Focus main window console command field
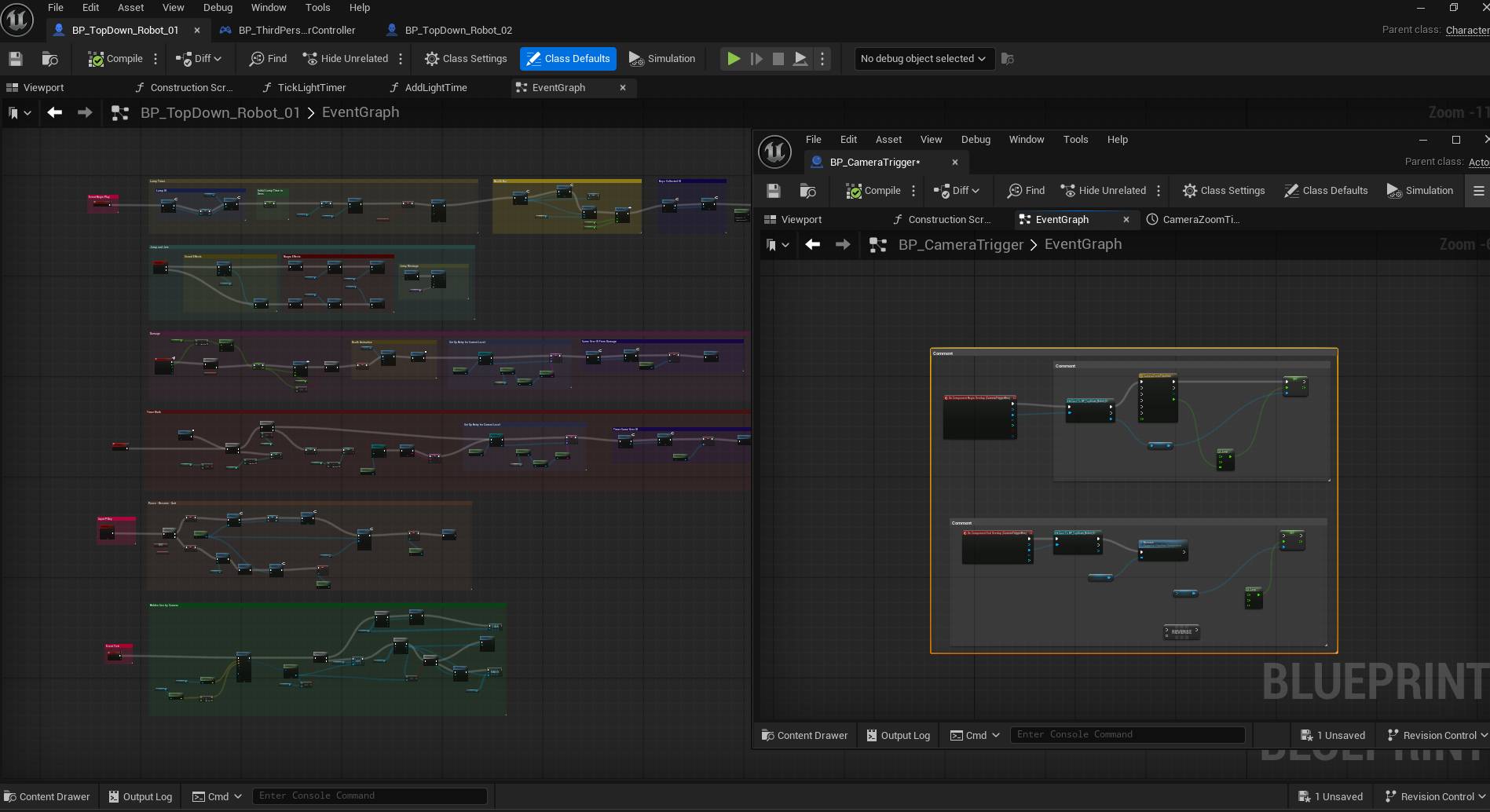The width and height of the screenshot is (1490, 812). point(369,796)
